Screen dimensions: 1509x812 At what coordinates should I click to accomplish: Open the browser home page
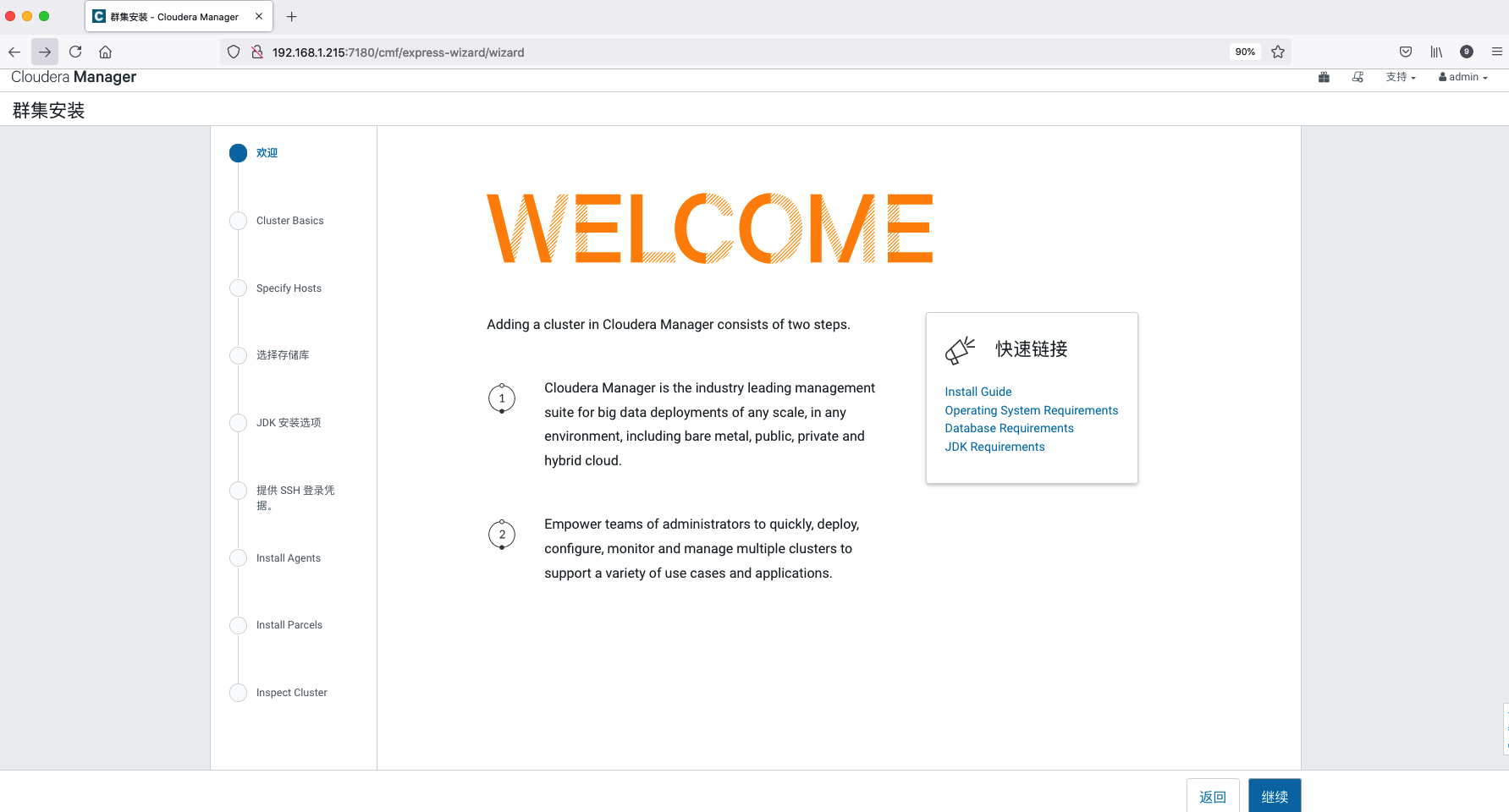(106, 52)
